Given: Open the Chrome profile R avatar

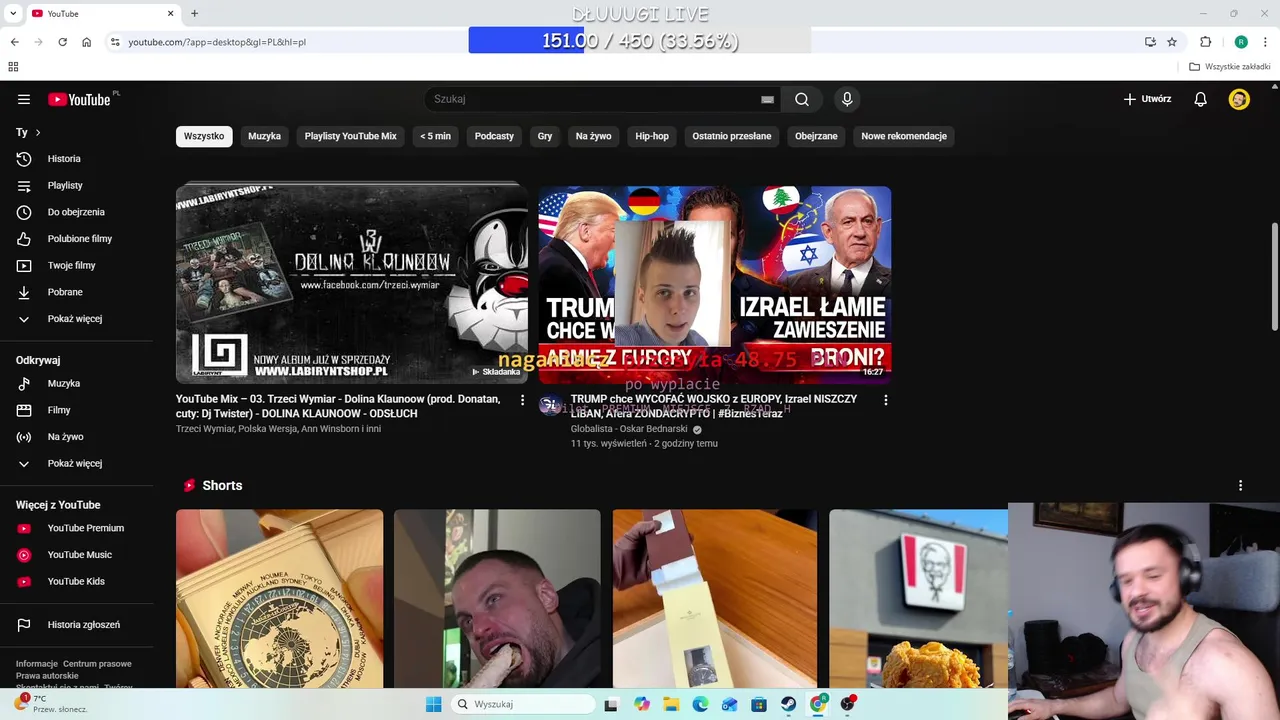Looking at the screenshot, I should pyautogui.click(x=1241, y=42).
